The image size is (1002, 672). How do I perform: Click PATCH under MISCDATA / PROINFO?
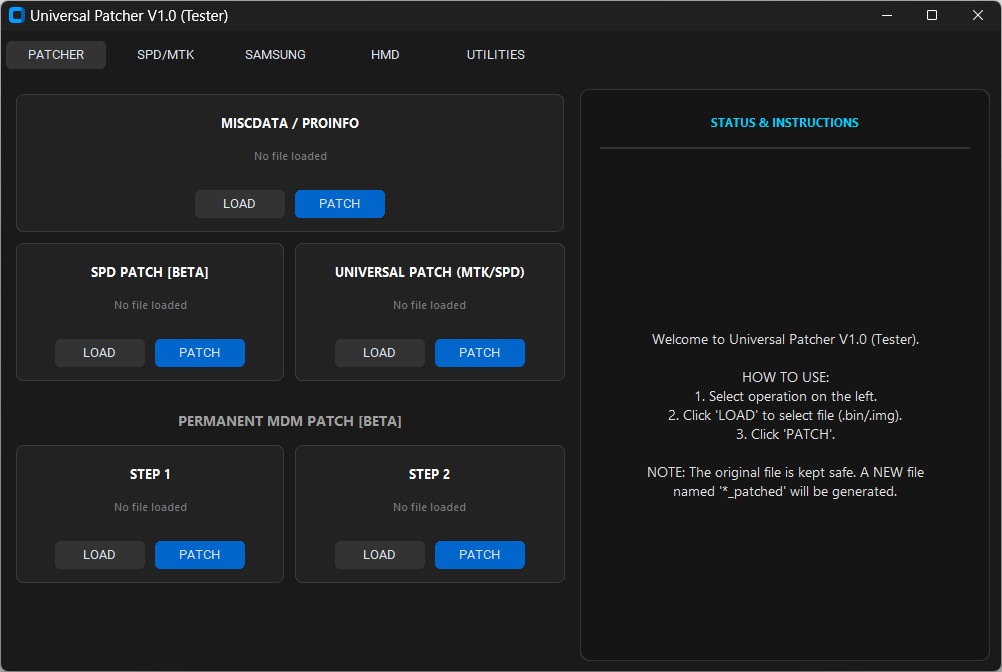tap(340, 204)
